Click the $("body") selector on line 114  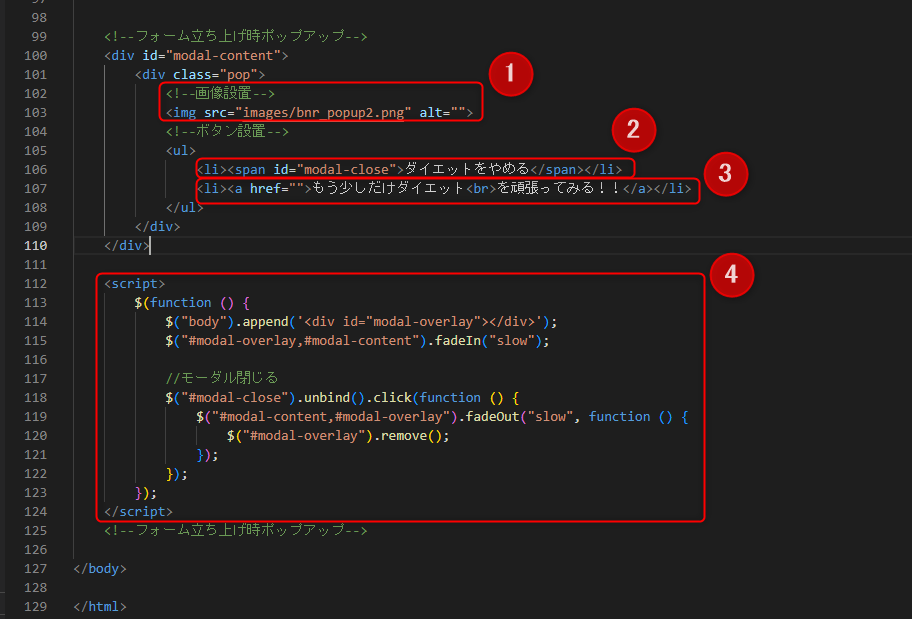click(200, 322)
